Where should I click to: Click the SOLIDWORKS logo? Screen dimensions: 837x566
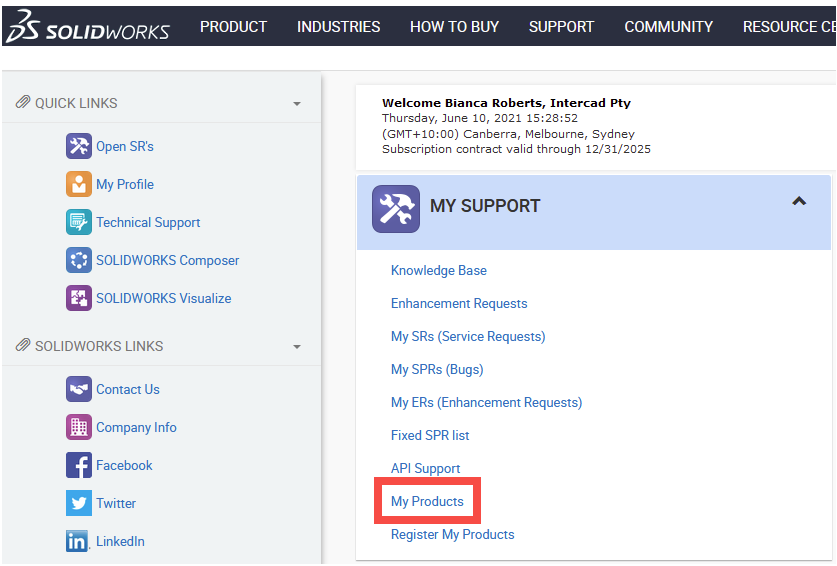coord(88,29)
